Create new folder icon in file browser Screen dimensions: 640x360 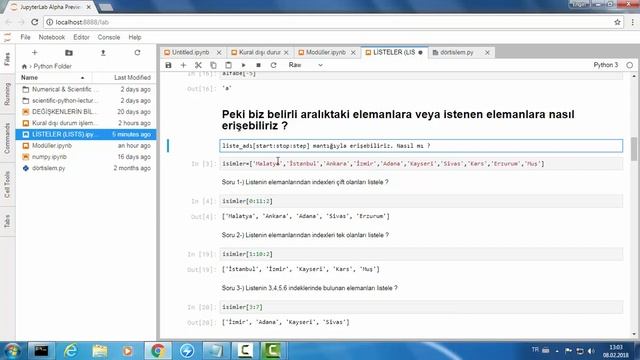[x=69, y=53]
